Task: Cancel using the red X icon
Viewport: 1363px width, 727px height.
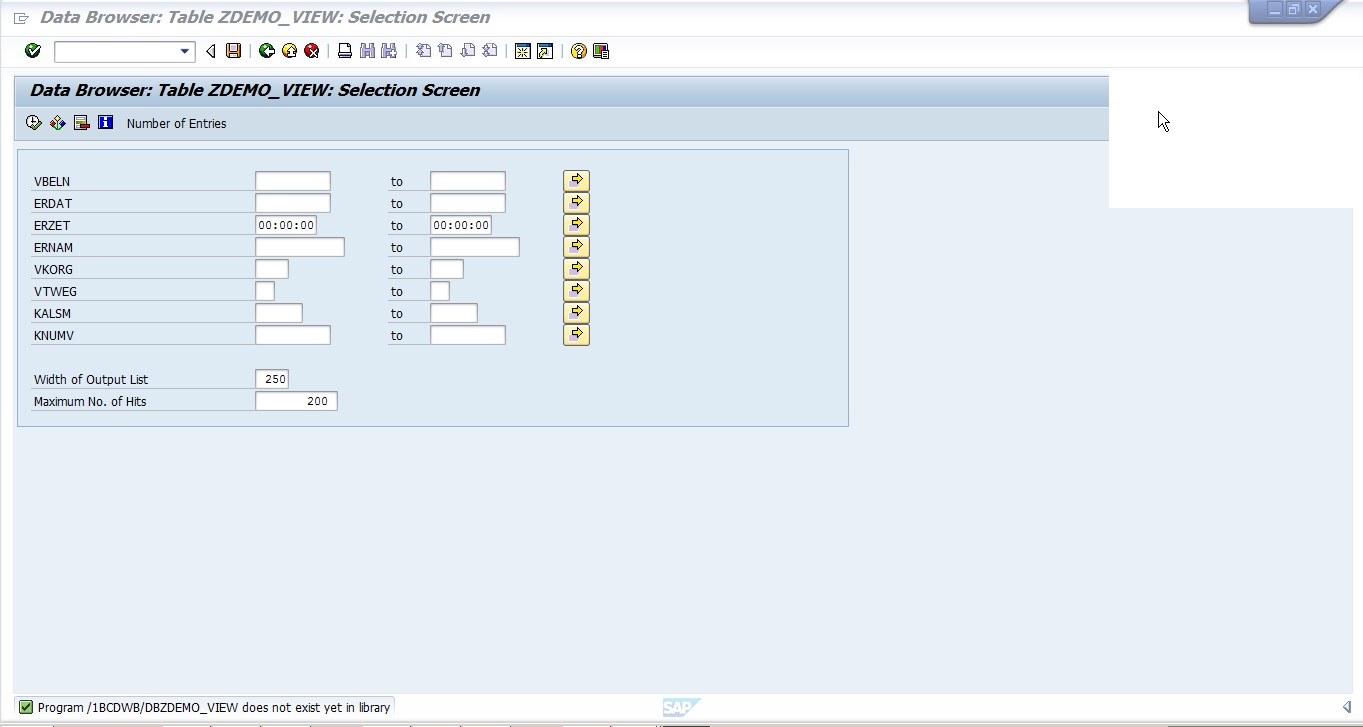Action: pos(309,51)
